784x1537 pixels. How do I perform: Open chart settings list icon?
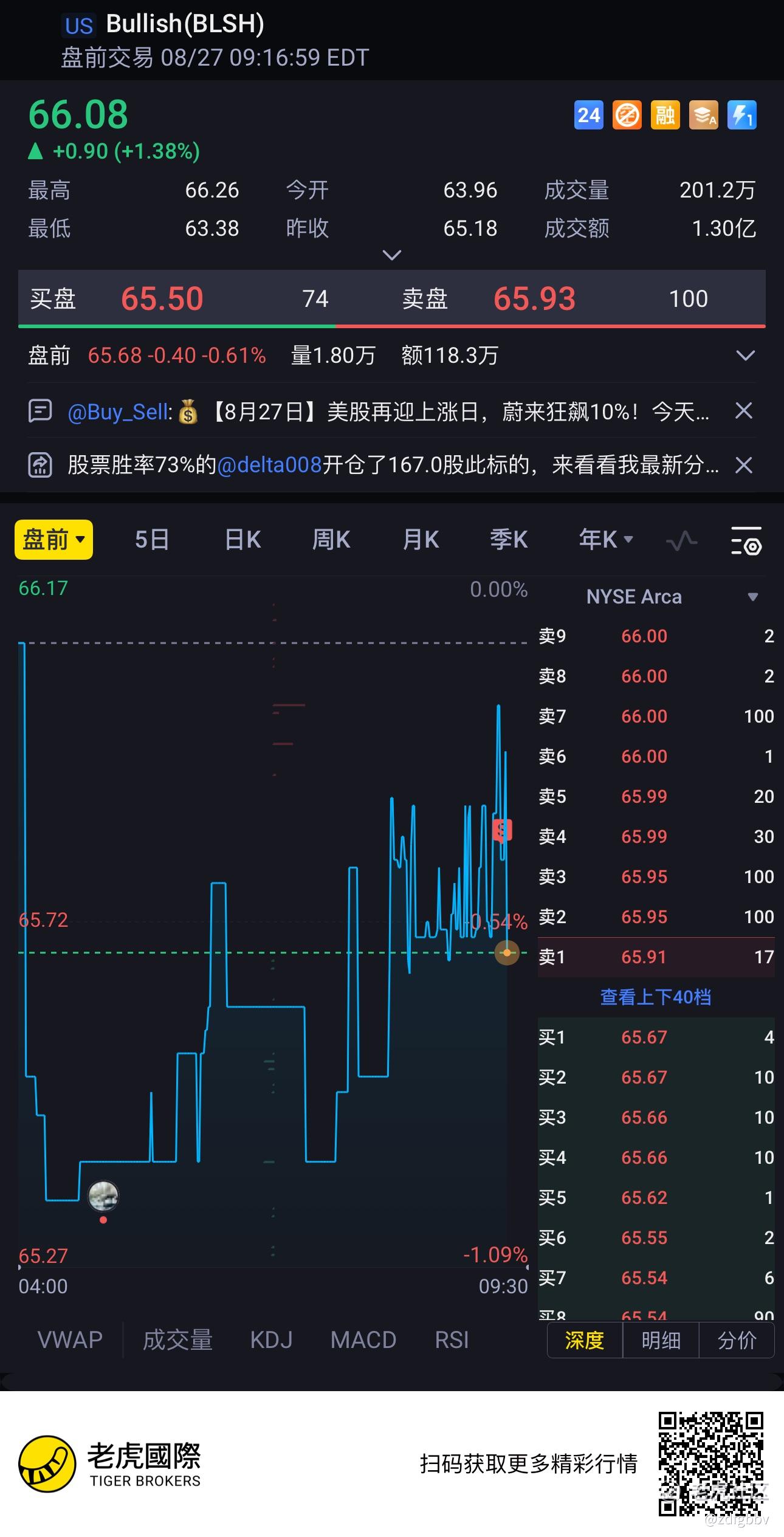click(746, 540)
